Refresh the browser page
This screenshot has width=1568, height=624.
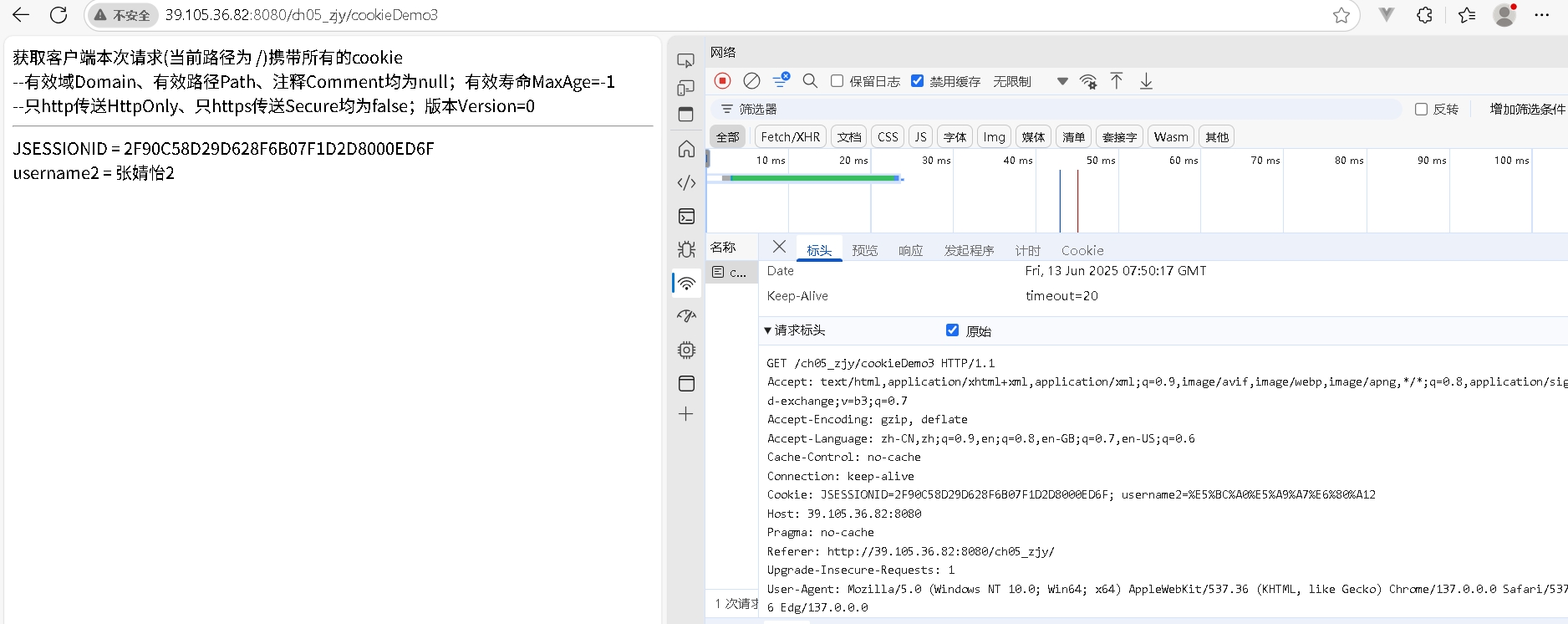59,15
